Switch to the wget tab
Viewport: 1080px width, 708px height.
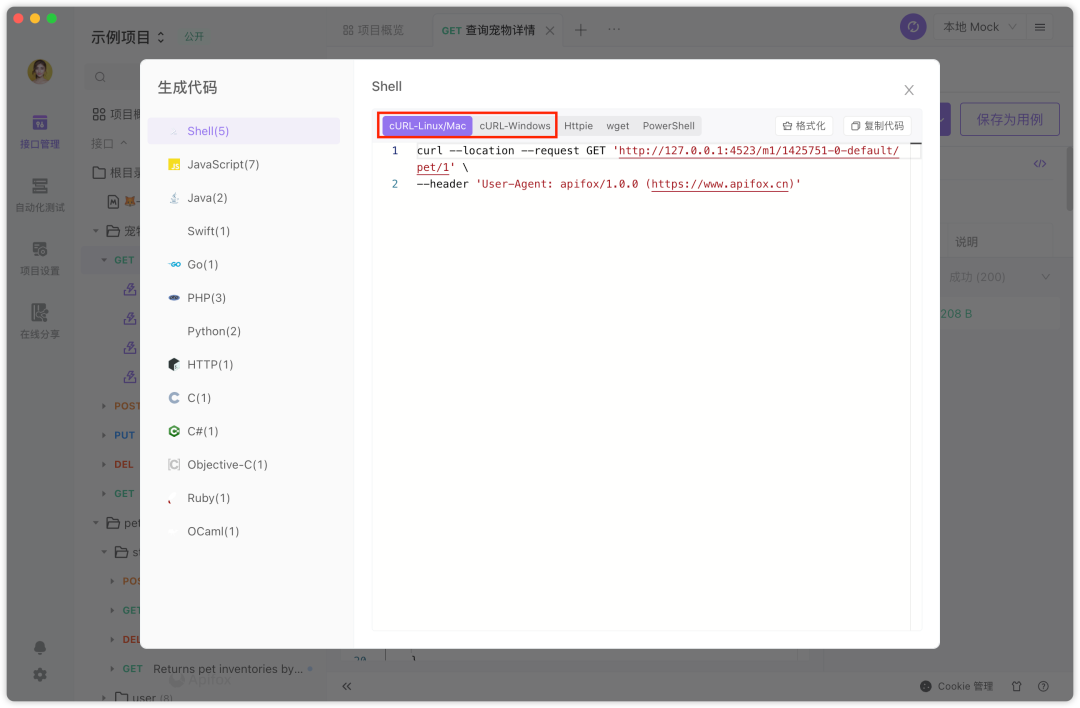point(618,126)
